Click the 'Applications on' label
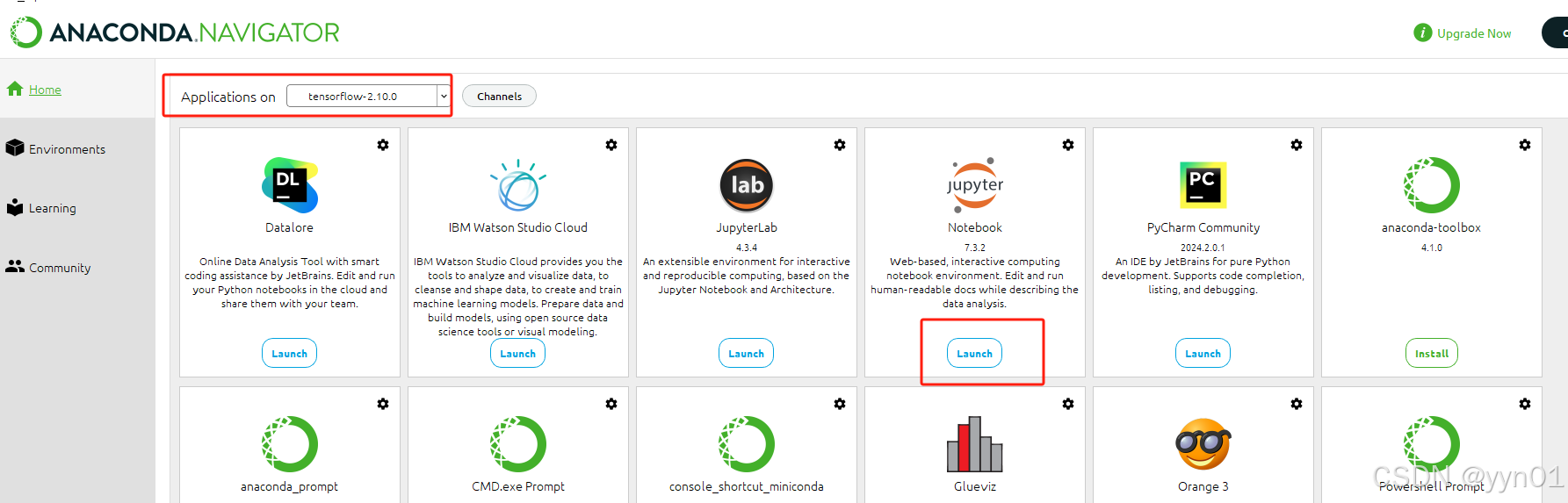 pyautogui.click(x=228, y=97)
